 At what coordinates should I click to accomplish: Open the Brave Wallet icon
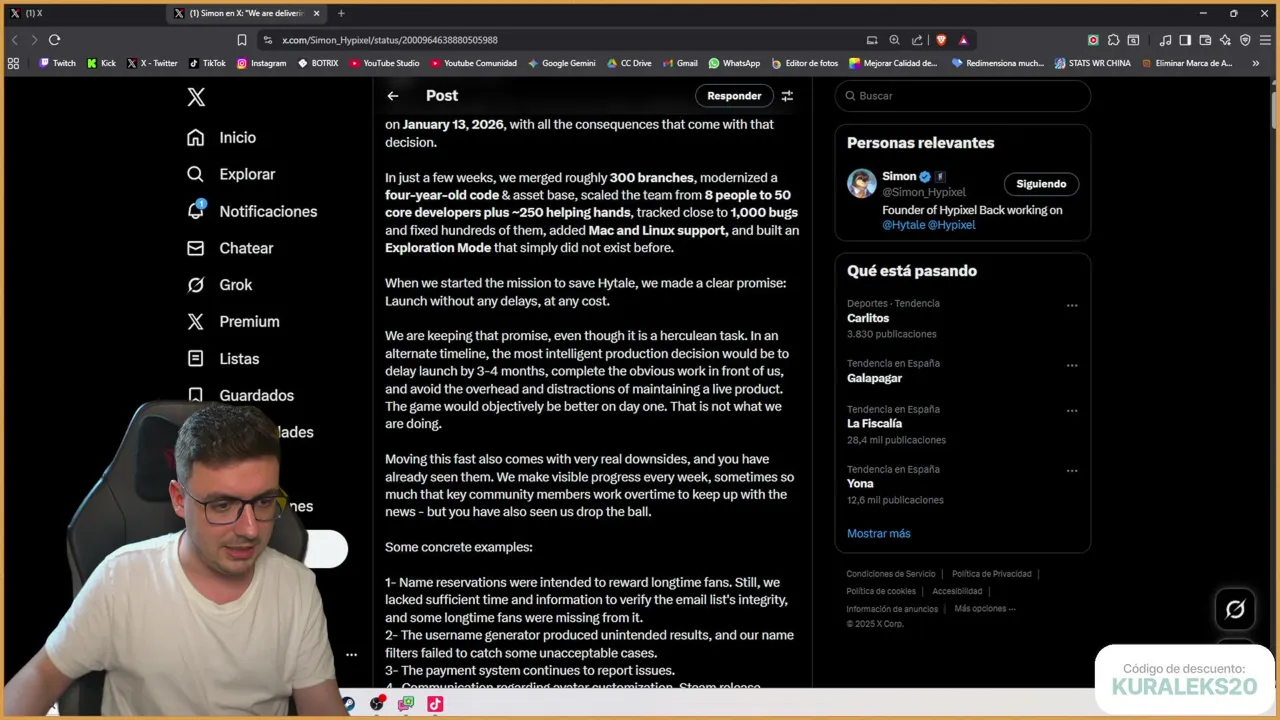tap(1205, 40)
